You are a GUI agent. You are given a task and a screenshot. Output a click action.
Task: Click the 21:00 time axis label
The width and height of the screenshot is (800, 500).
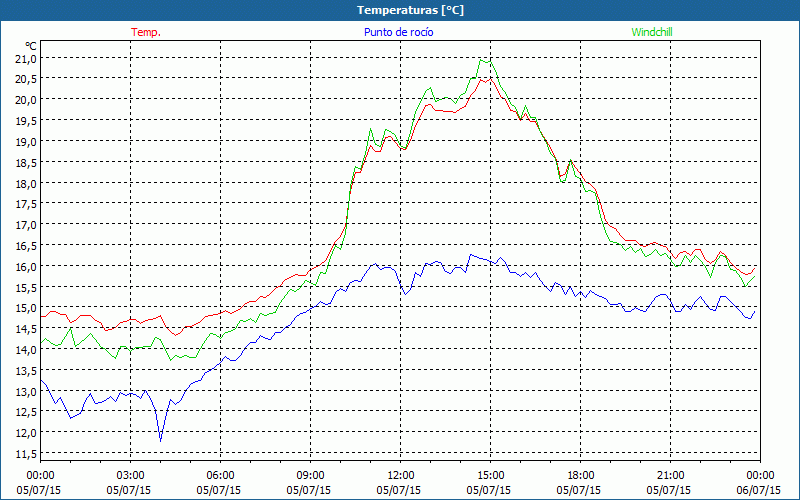click(x=670, y=476)
